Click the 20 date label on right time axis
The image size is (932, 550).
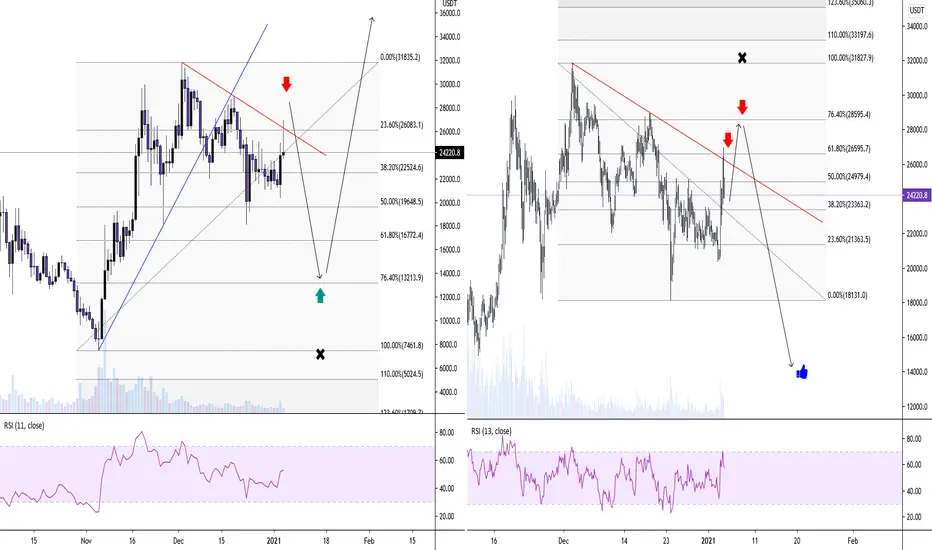click(x=796, y=541)
